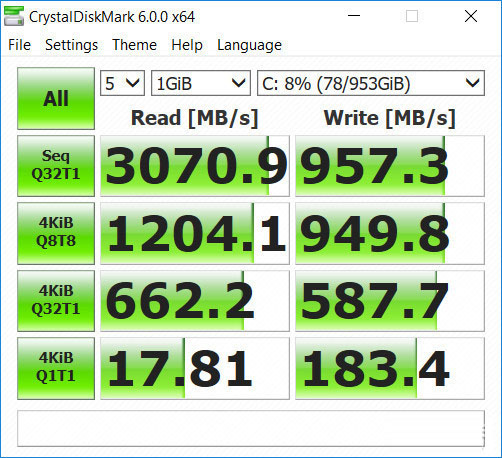Screen dimensions: 502x458
Task: Open the test size dropdown showing 1GiB
Action: [201, 83]
